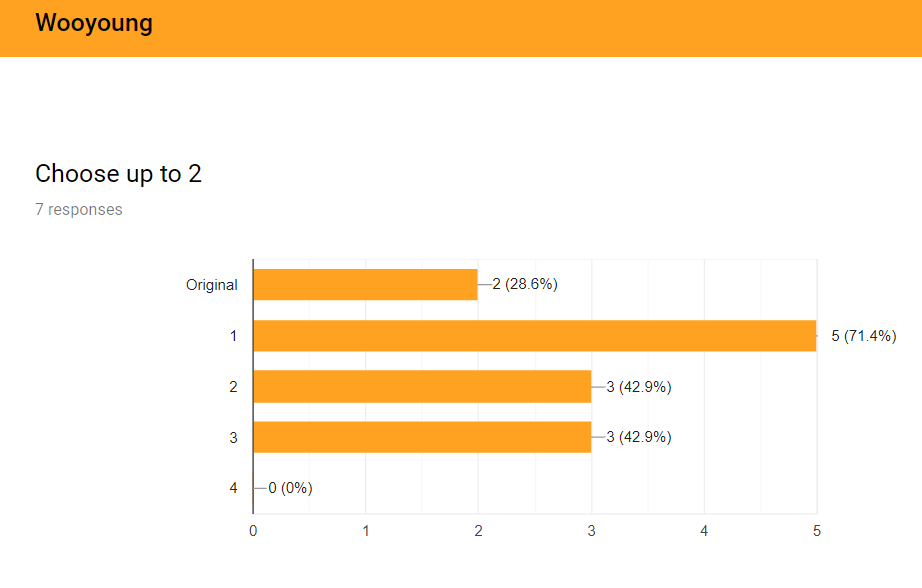
Task: Click the orange Original bar
Action: [x=365, y=285]
